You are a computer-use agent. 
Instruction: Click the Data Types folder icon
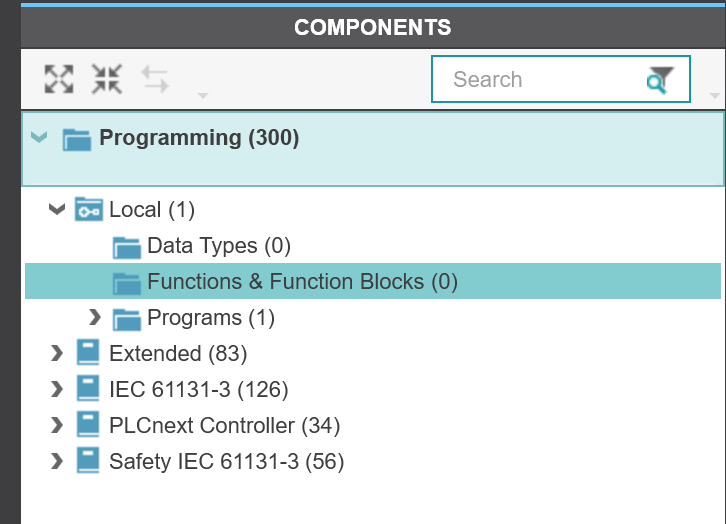pos(127,247)
